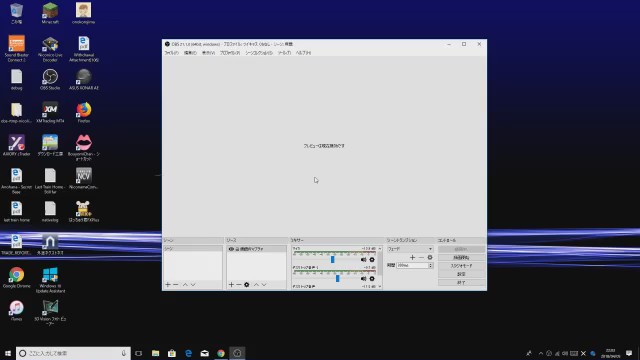The image size is (640, 360).
Task: Open the Fade transition dropdown
Action: (x=410, y=249)
